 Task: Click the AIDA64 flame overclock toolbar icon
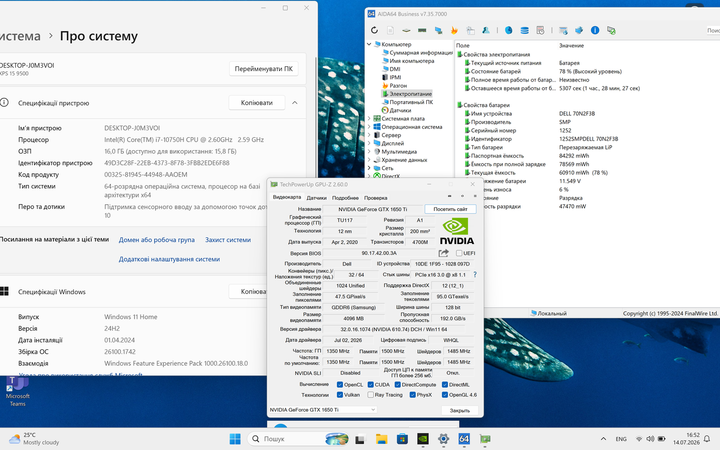click(454, 30)
